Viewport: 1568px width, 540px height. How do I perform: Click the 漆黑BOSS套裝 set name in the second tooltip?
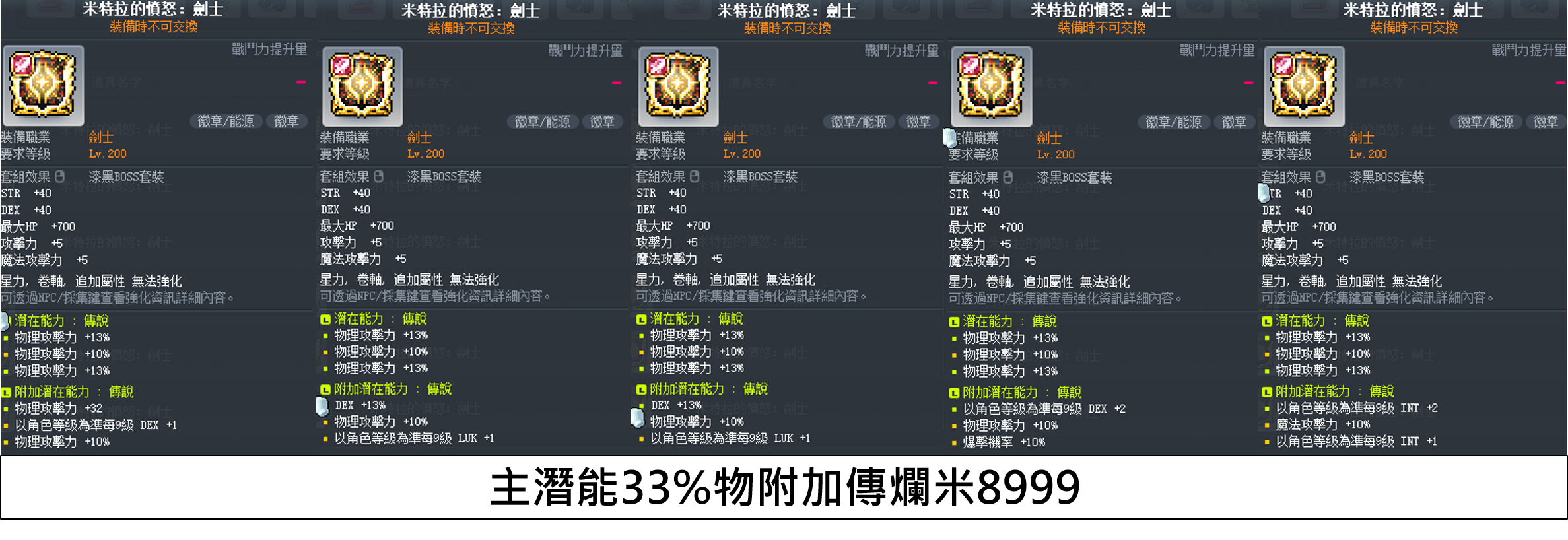pos(444,176)
